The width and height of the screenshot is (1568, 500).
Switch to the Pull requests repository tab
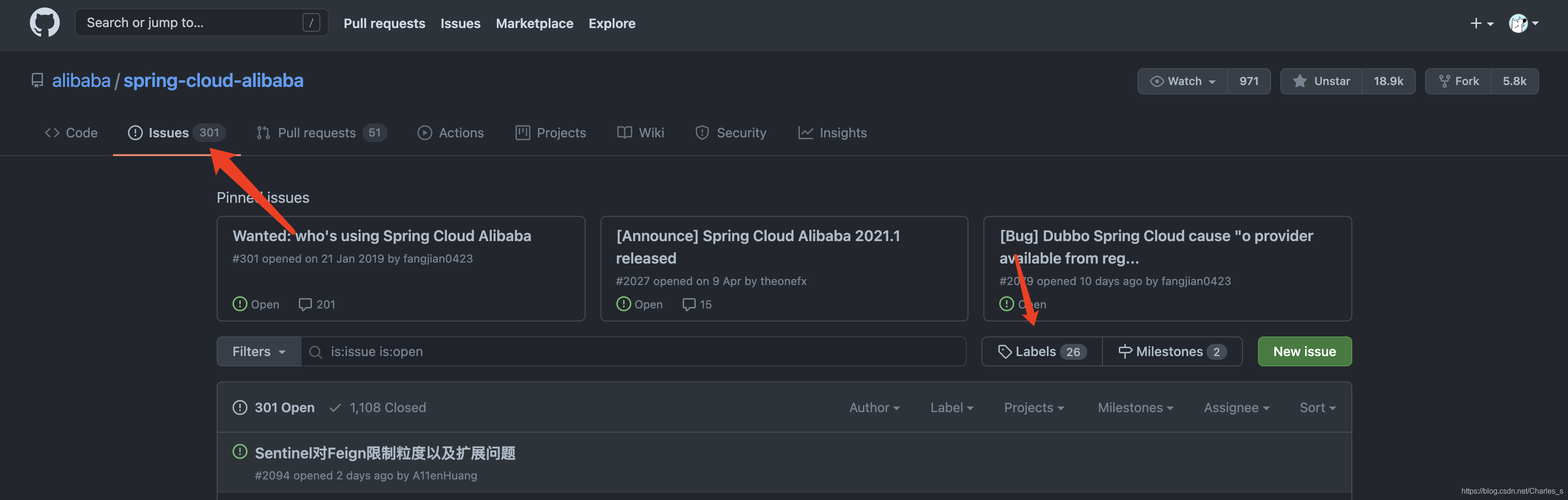[321, 133]
